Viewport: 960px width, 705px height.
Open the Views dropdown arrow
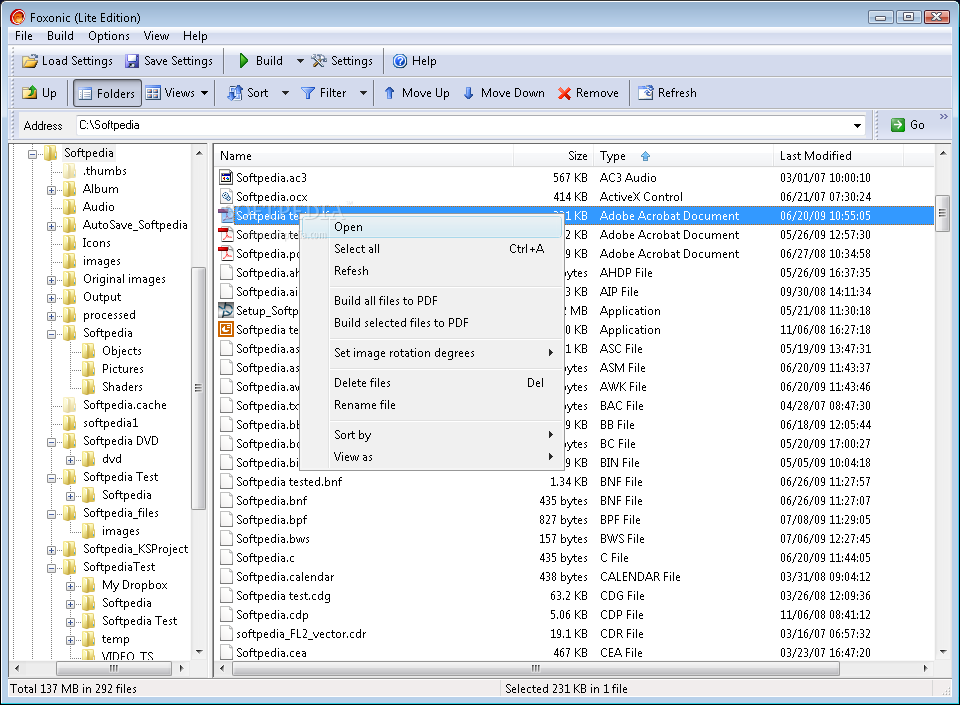coord(204,93)
